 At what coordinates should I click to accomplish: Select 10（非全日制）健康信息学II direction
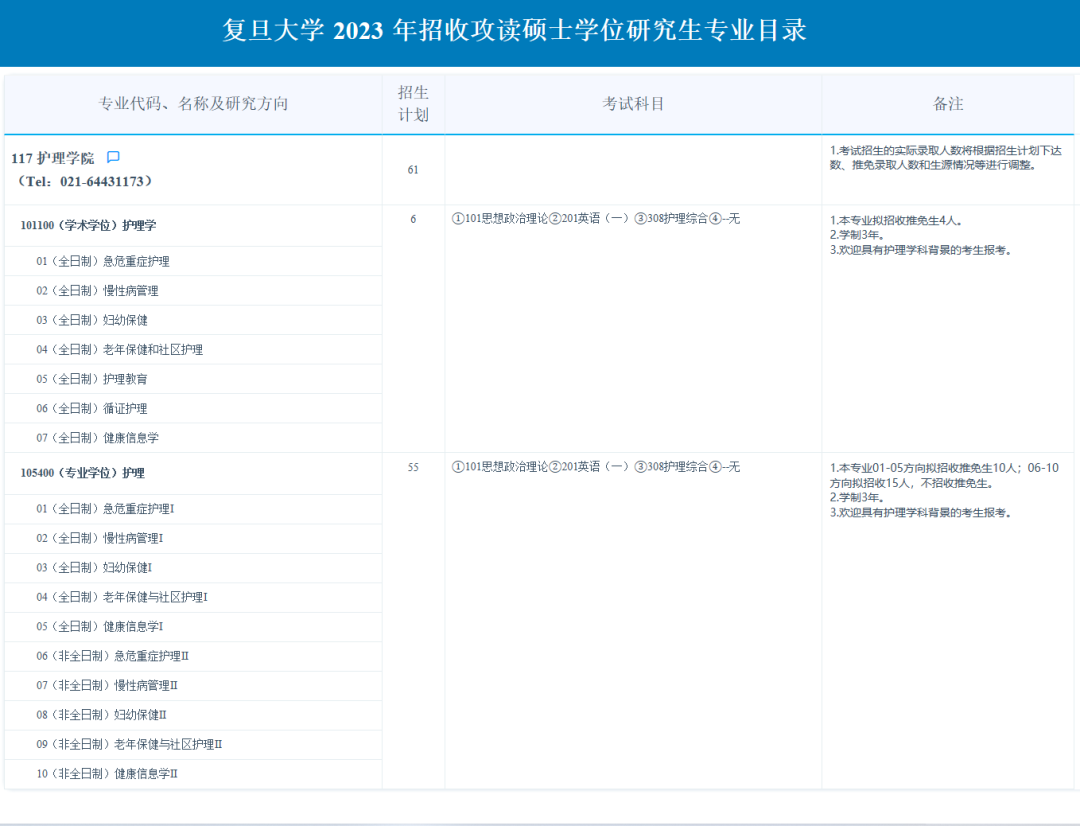coord(107,774)
